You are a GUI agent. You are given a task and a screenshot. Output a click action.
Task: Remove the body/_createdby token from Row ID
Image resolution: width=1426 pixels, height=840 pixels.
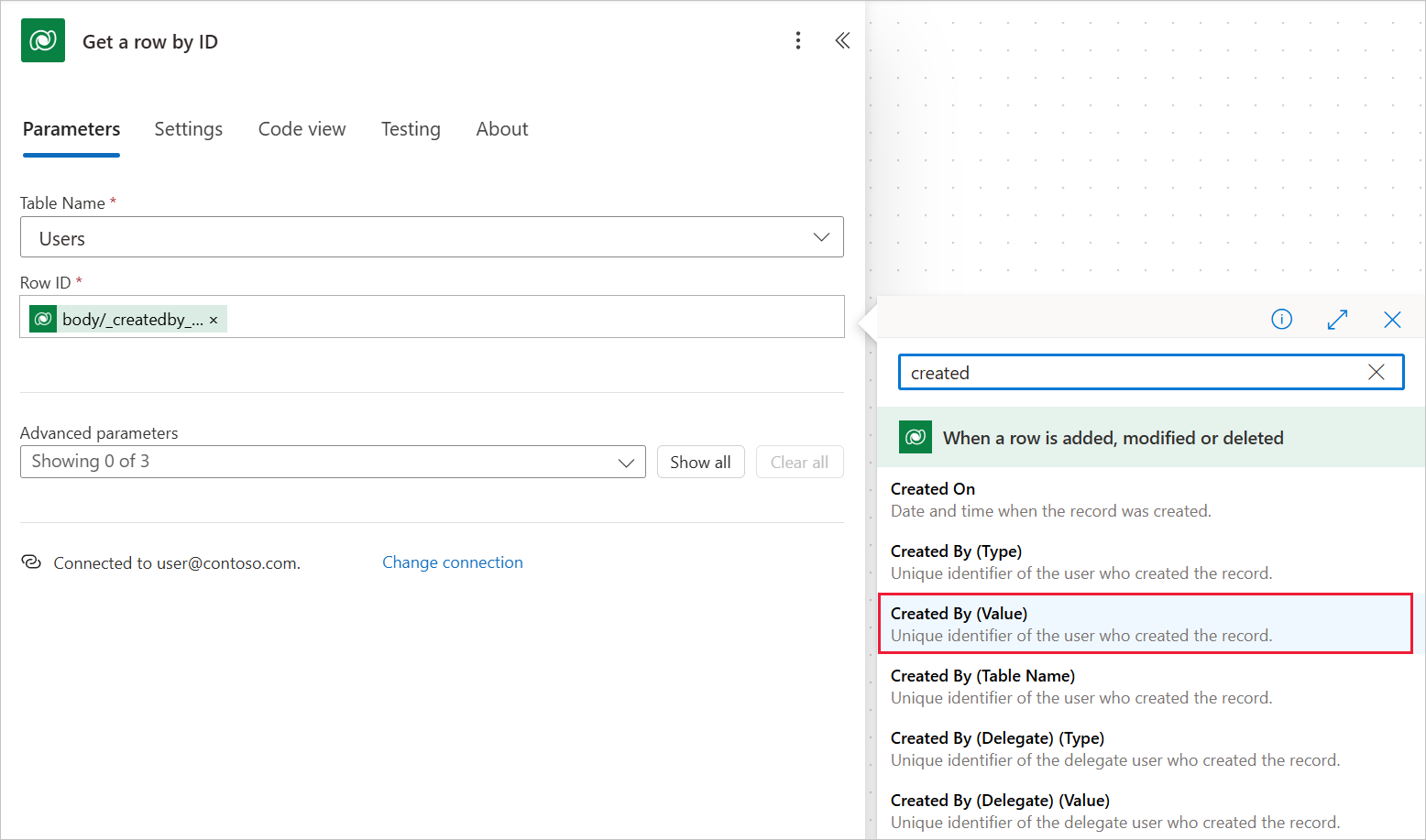[x=214, y=320]
